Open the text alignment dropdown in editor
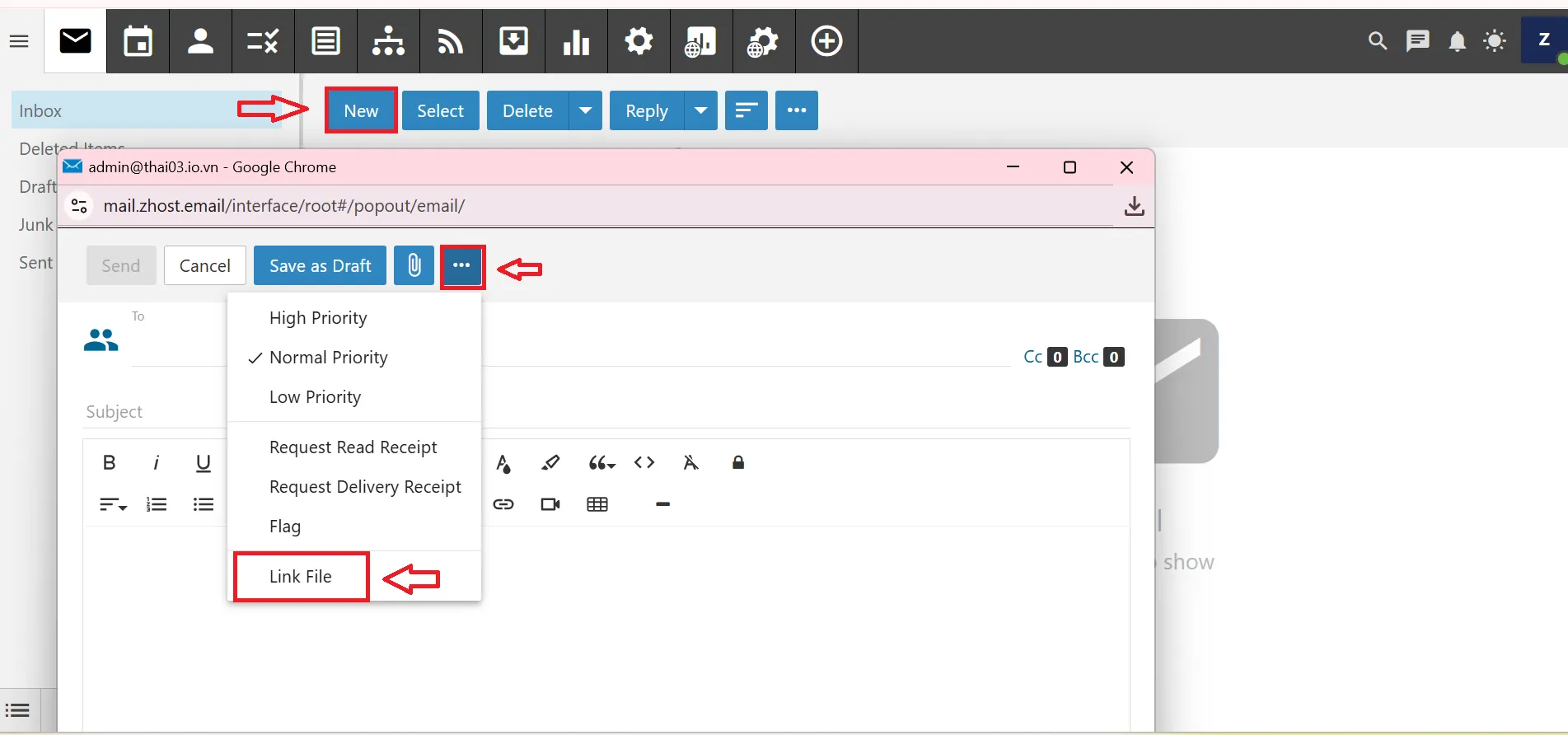This screenshot has height=735, width=1568. click(x=113, y=504)
